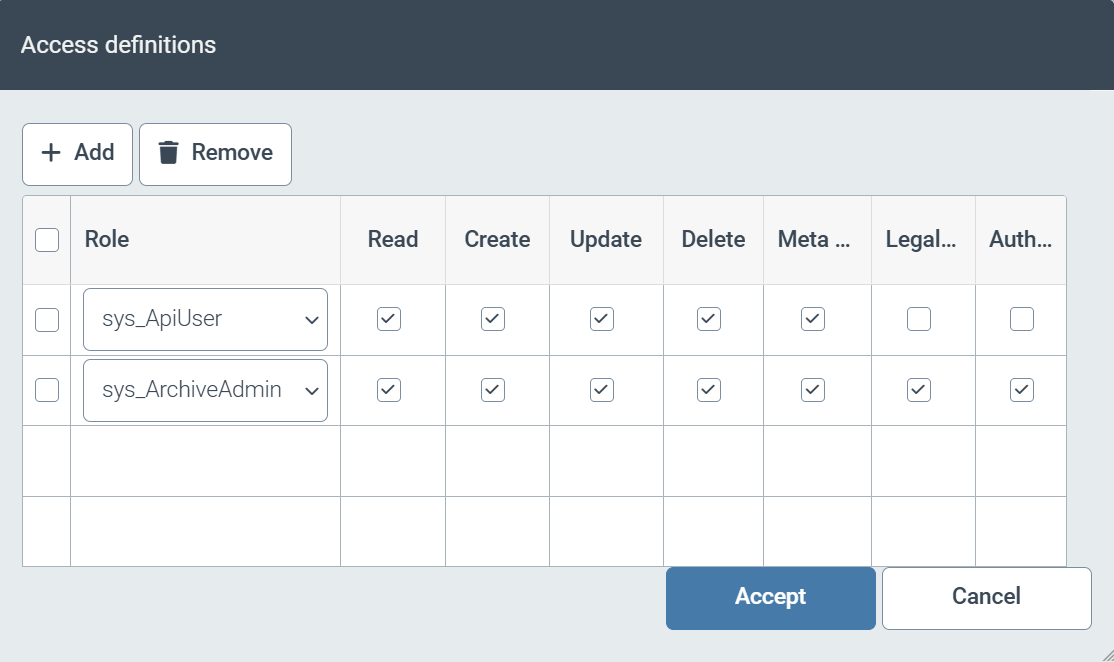Screen dimensions: 1114x662
Task: Enable the Legal permission for sys_ApiUser
Action: tap(918, 319)
